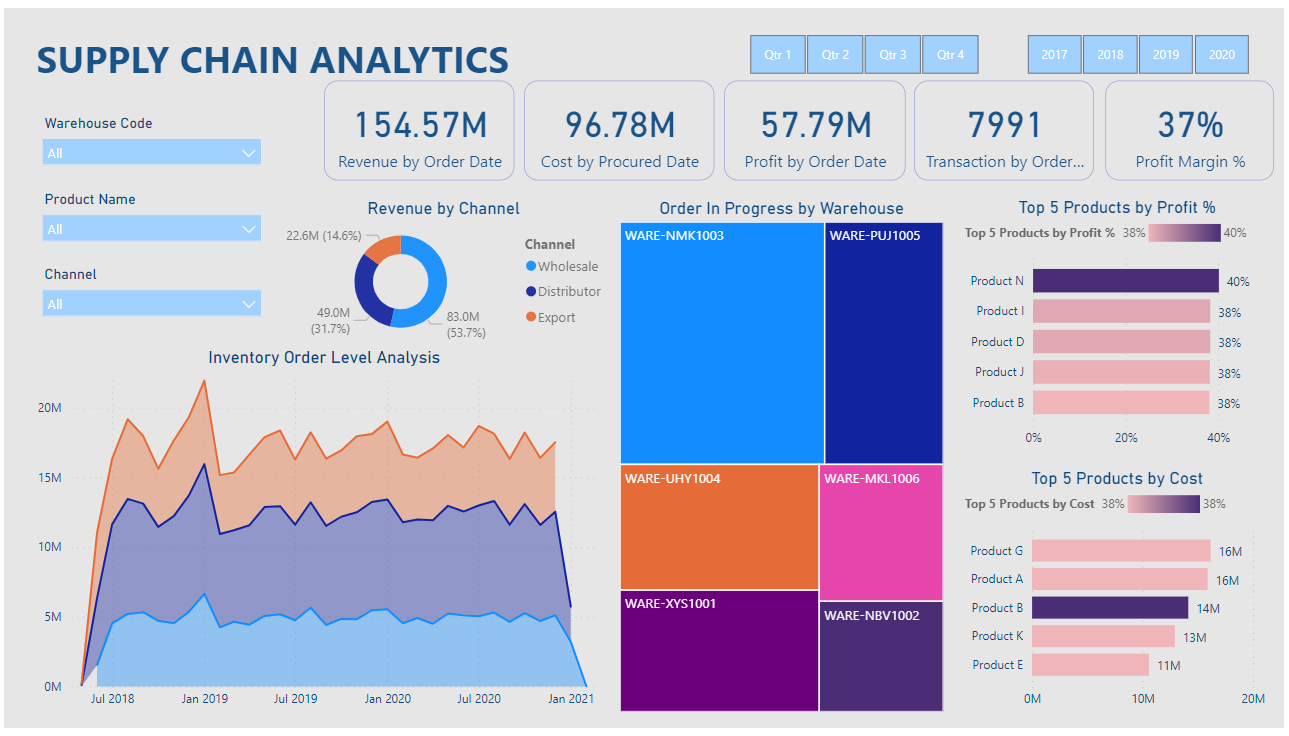Click the Distributor legend marker
This screenshot has width=1289, height=736.
click(x=531, y=292)
